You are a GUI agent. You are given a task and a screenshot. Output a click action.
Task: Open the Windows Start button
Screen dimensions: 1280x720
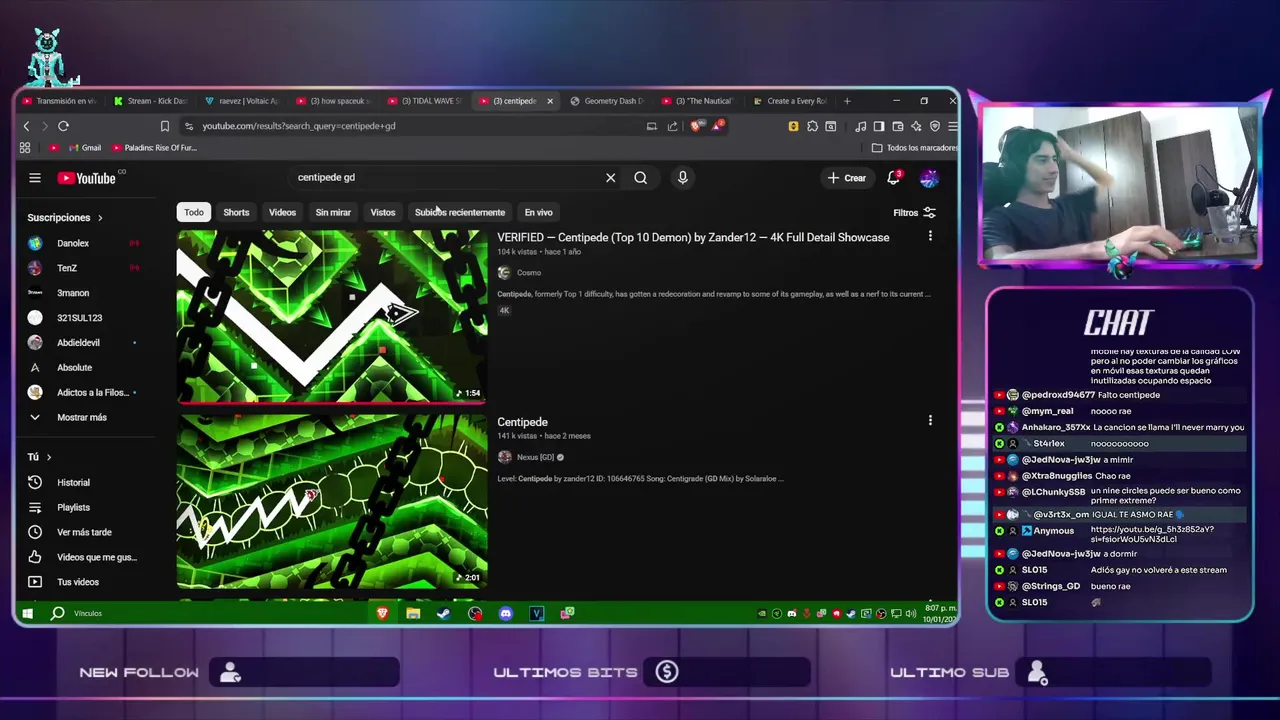point(27,613)
